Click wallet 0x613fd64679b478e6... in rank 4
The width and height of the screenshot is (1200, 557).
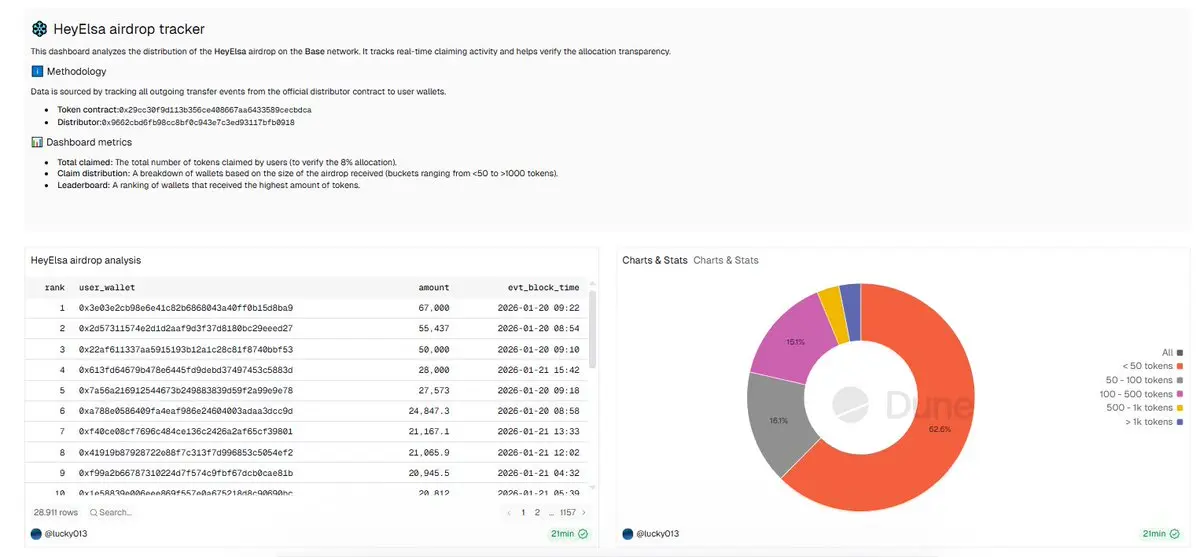pyautogui.click(x=186, y=370)
